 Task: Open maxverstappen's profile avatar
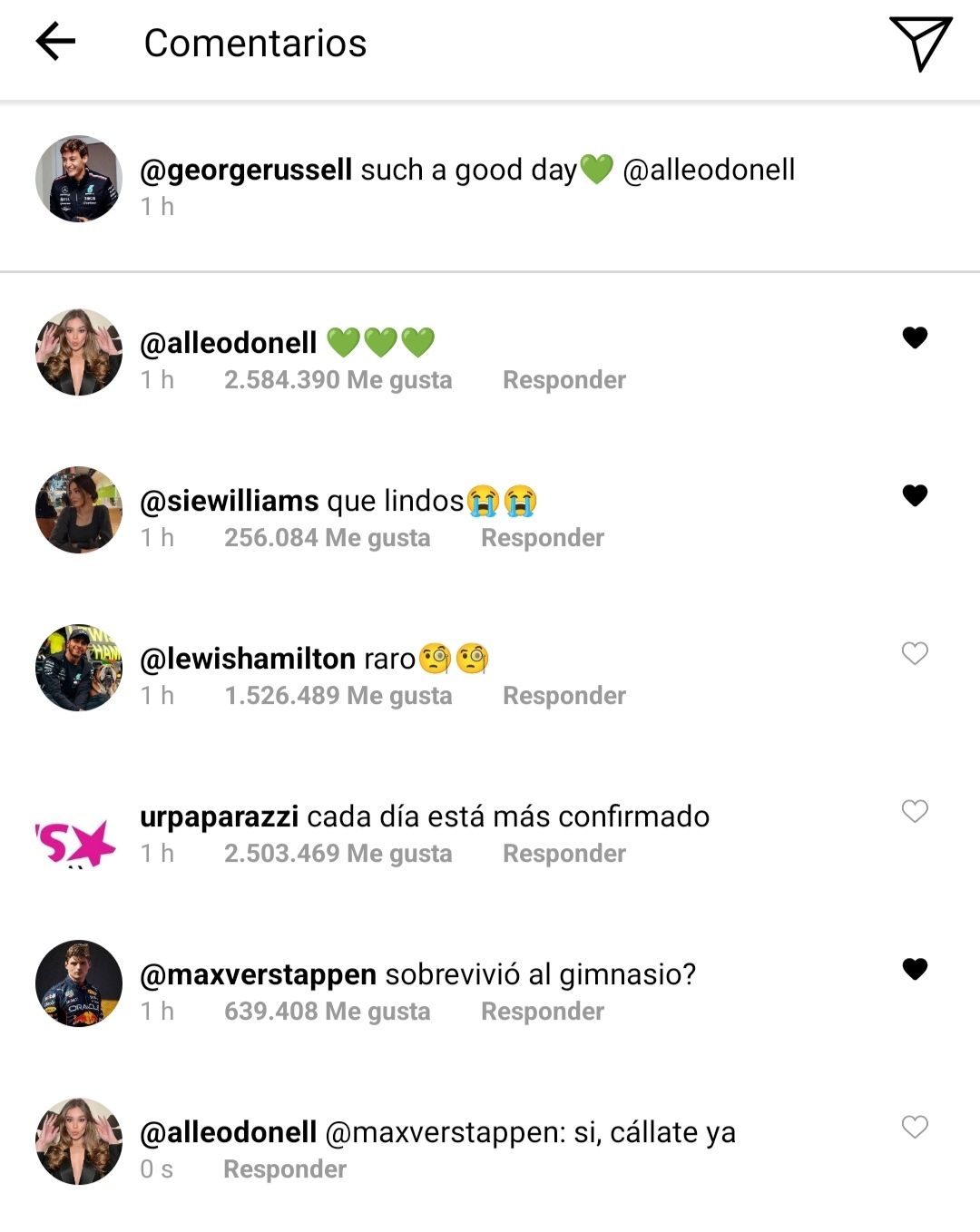tap(79, 983)
